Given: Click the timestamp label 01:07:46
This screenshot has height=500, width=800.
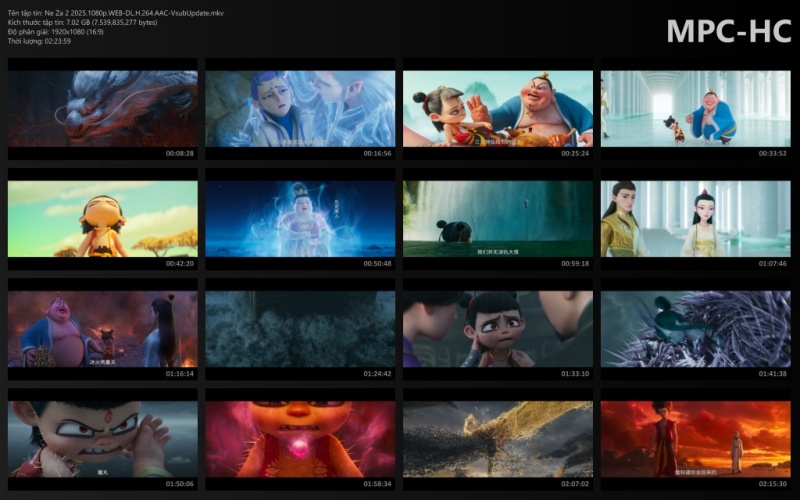Looking at the screenshot, I should 772,263.
